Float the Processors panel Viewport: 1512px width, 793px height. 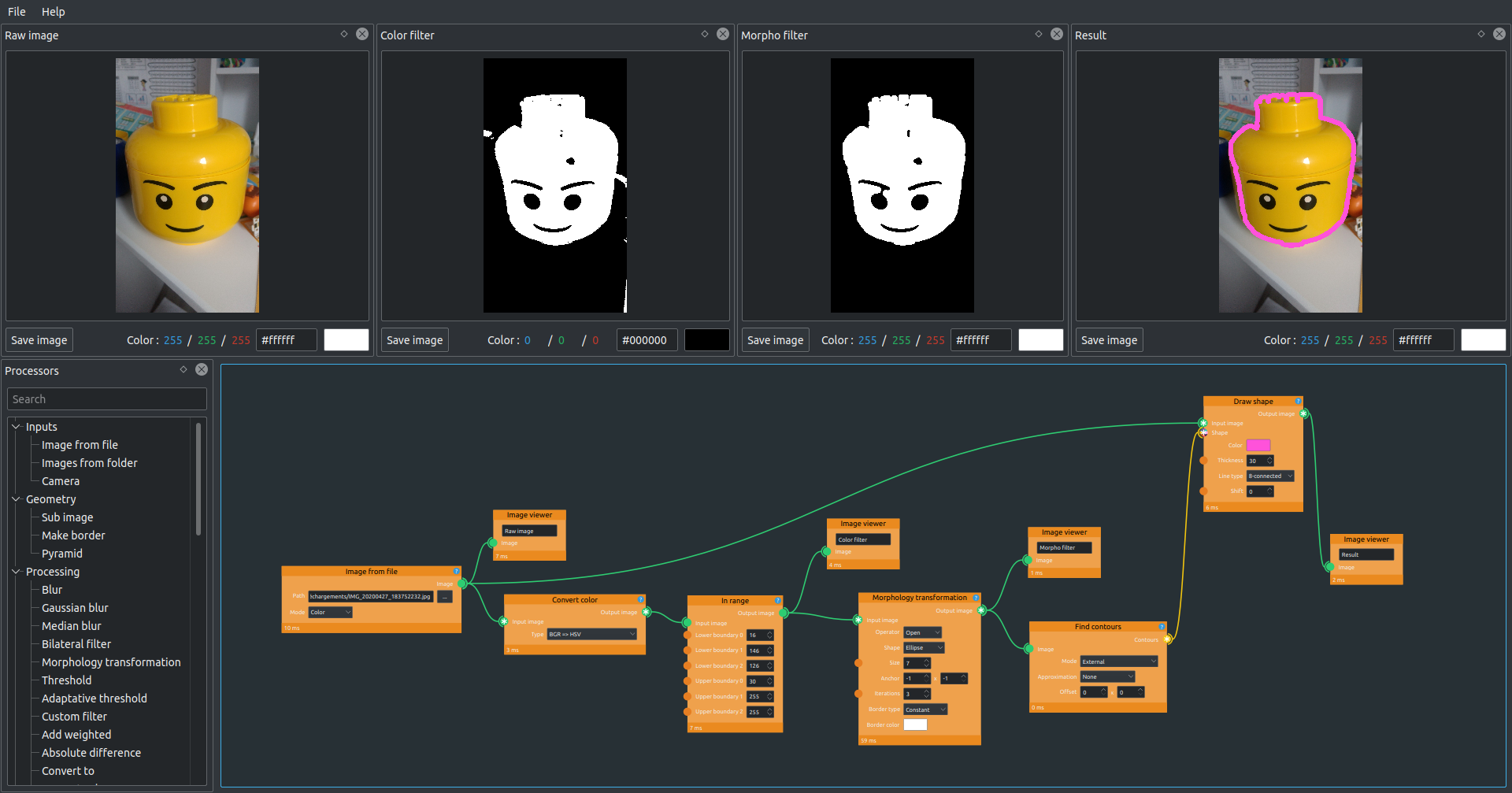coord(183,369)
